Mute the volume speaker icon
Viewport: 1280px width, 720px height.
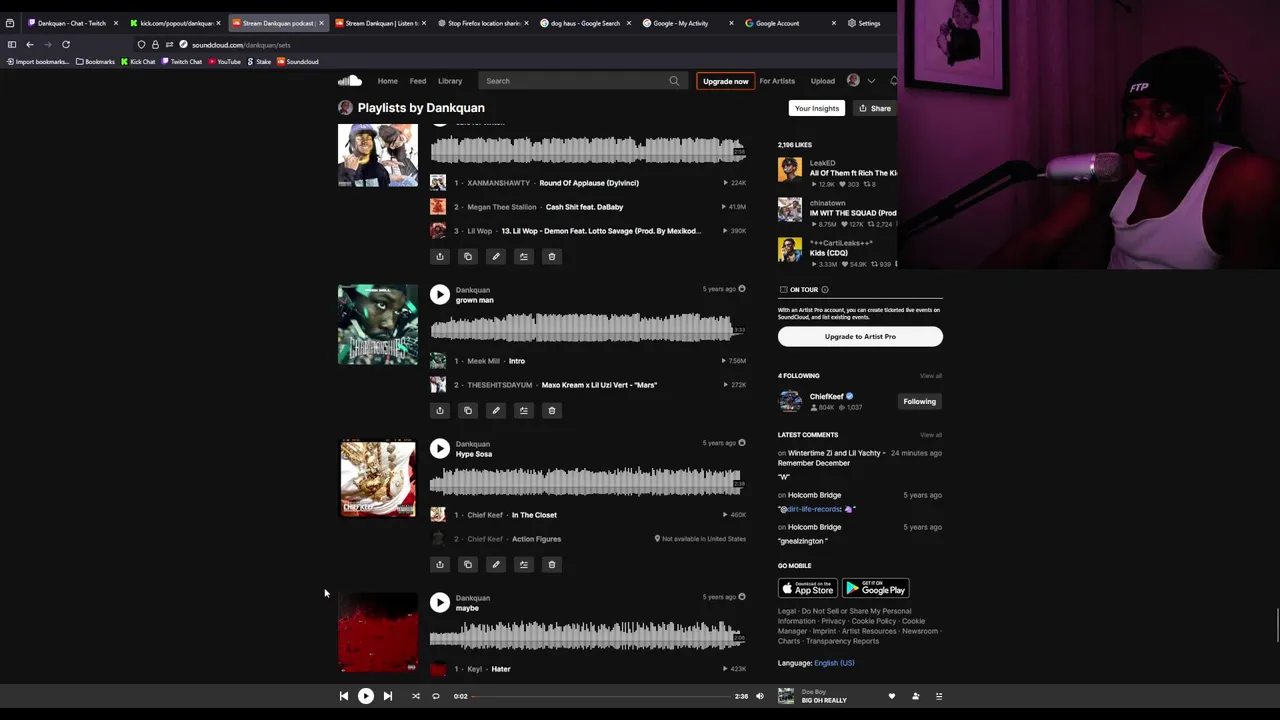pyautogui.click(x=760, y=696)
